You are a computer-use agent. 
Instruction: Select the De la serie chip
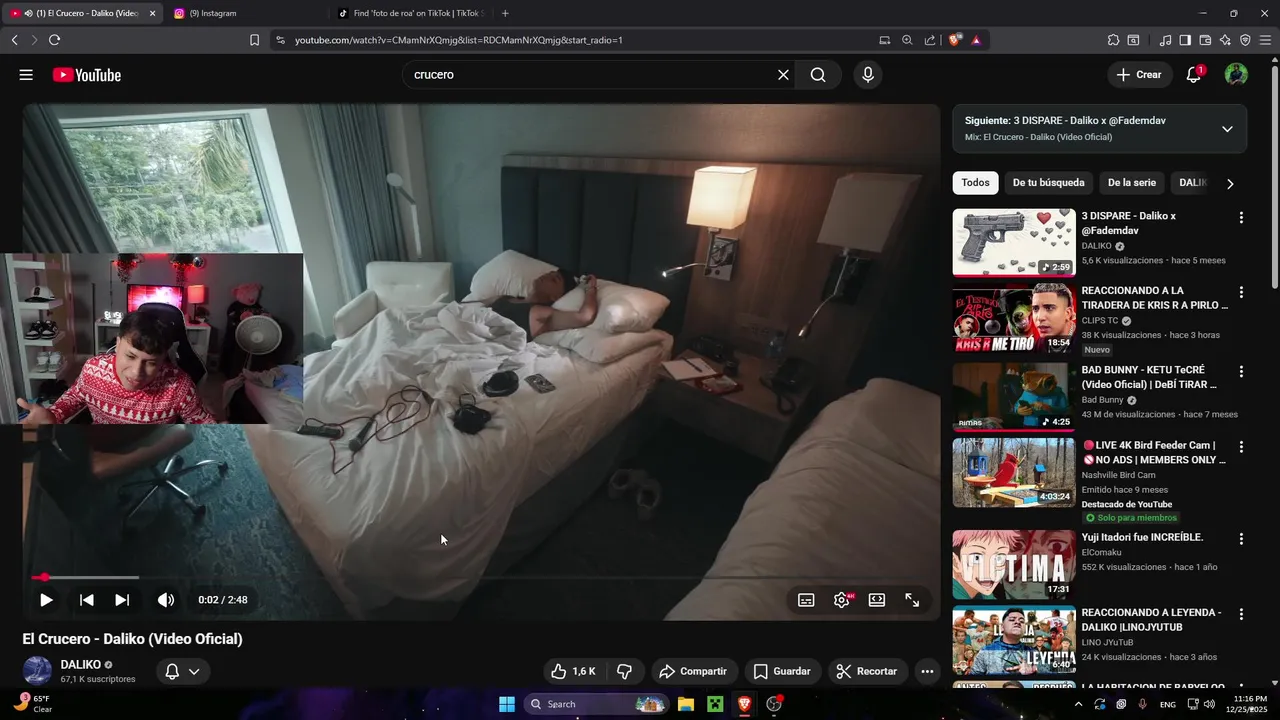[x=1131, y=183]
